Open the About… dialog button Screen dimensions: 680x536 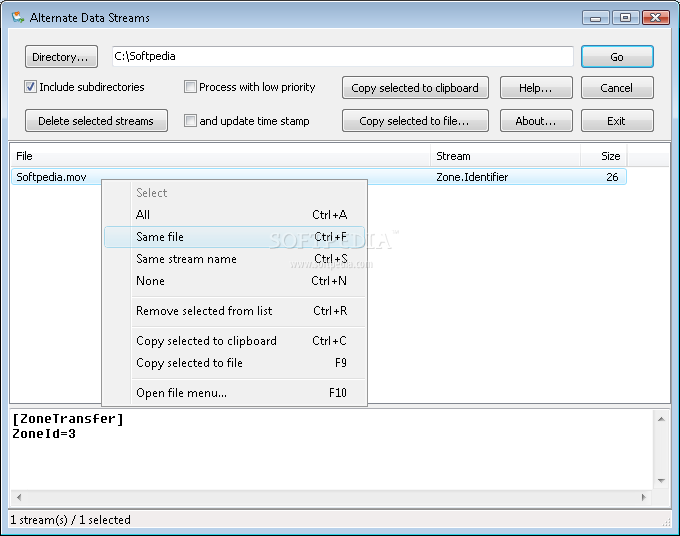[536, 121]
